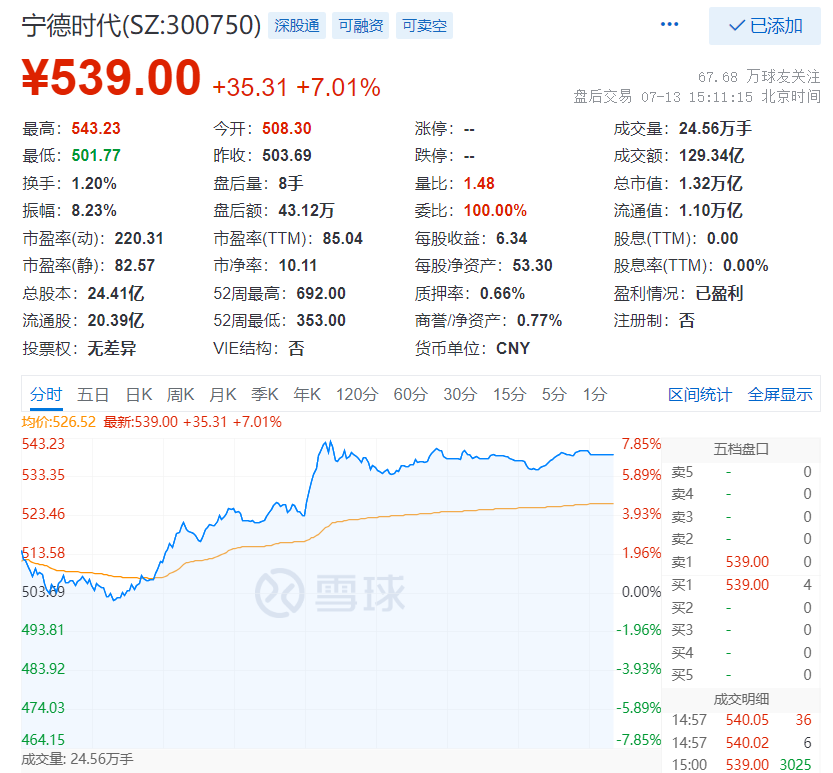Select the 分时 chart tab
Screen dimensions: 833x773
click(45, 394)
